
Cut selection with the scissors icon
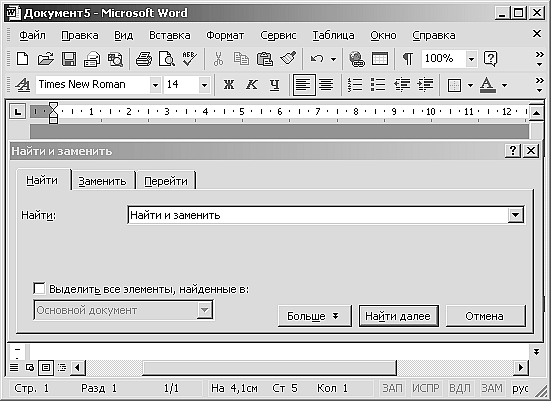(219, 59)
